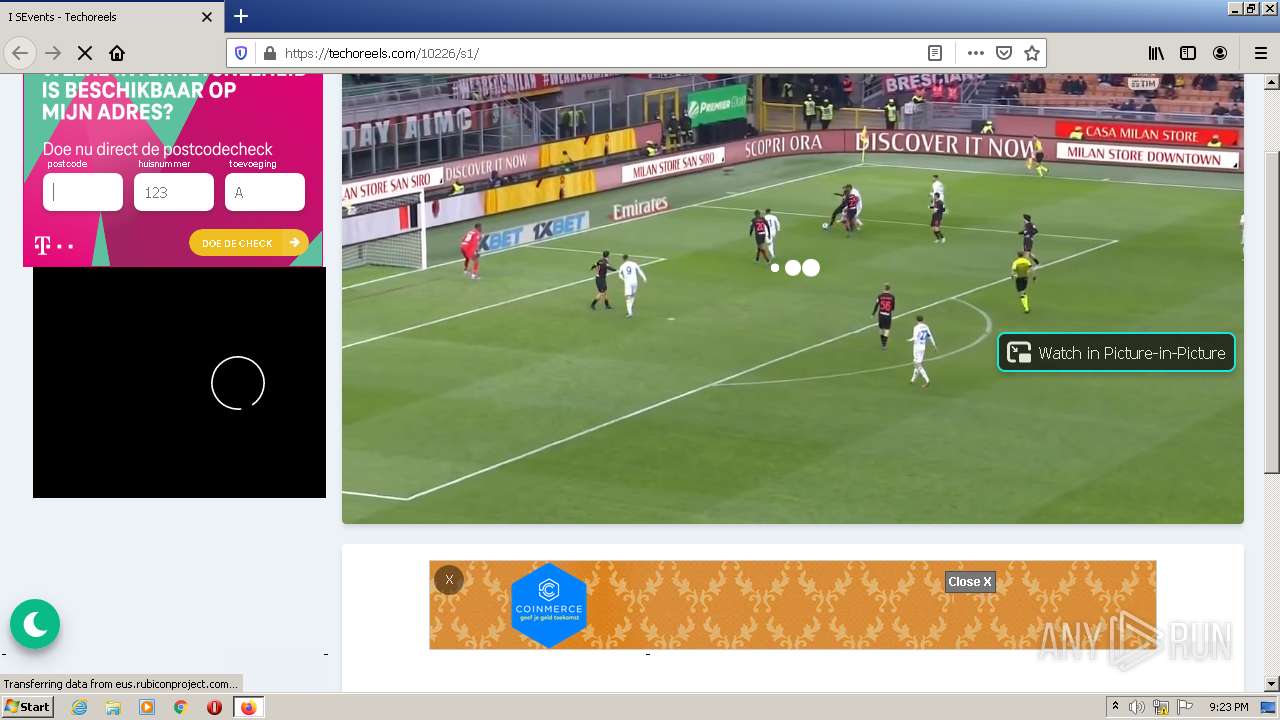Screen dimensions: 1280x720
Task: Click the postcode input field
Action: (83, 192)
